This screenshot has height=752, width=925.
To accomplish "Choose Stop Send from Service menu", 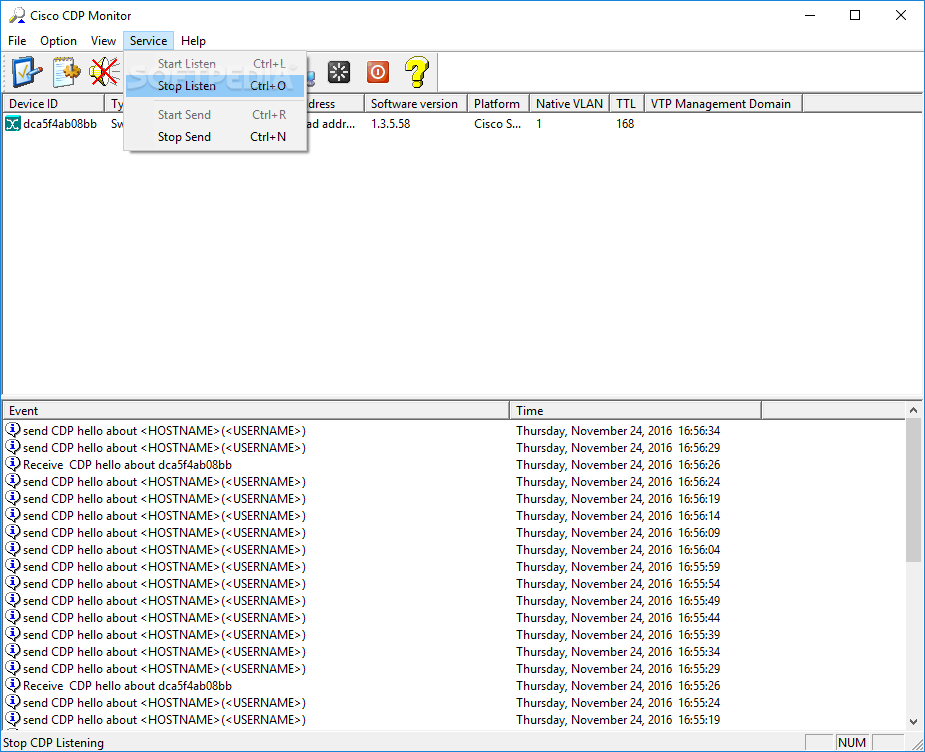I will 215,137.
